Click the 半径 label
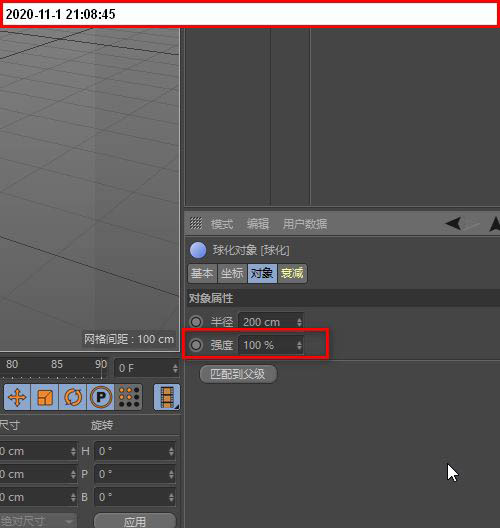Screen dimensions: 500x528 pos(222,322)
